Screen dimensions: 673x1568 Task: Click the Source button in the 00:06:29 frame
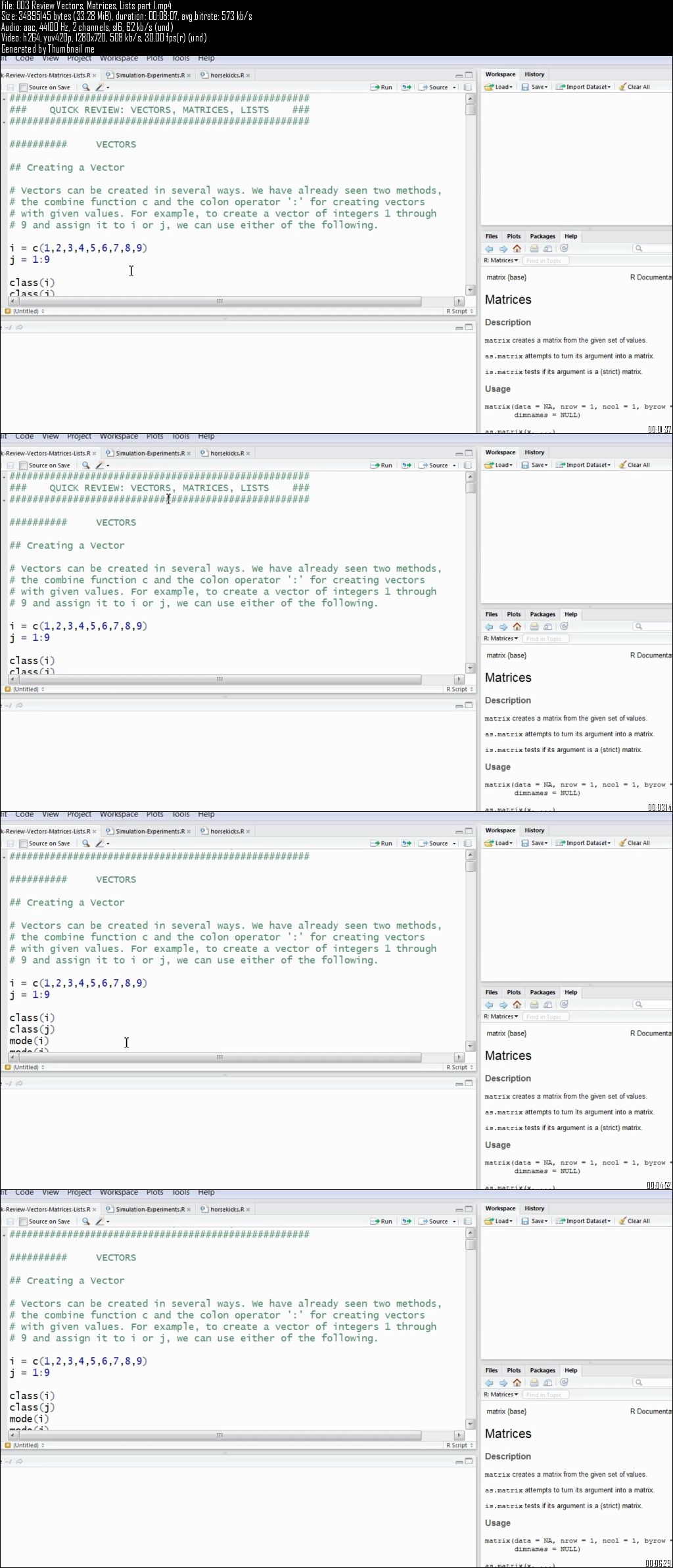[x=434, y=1222]
